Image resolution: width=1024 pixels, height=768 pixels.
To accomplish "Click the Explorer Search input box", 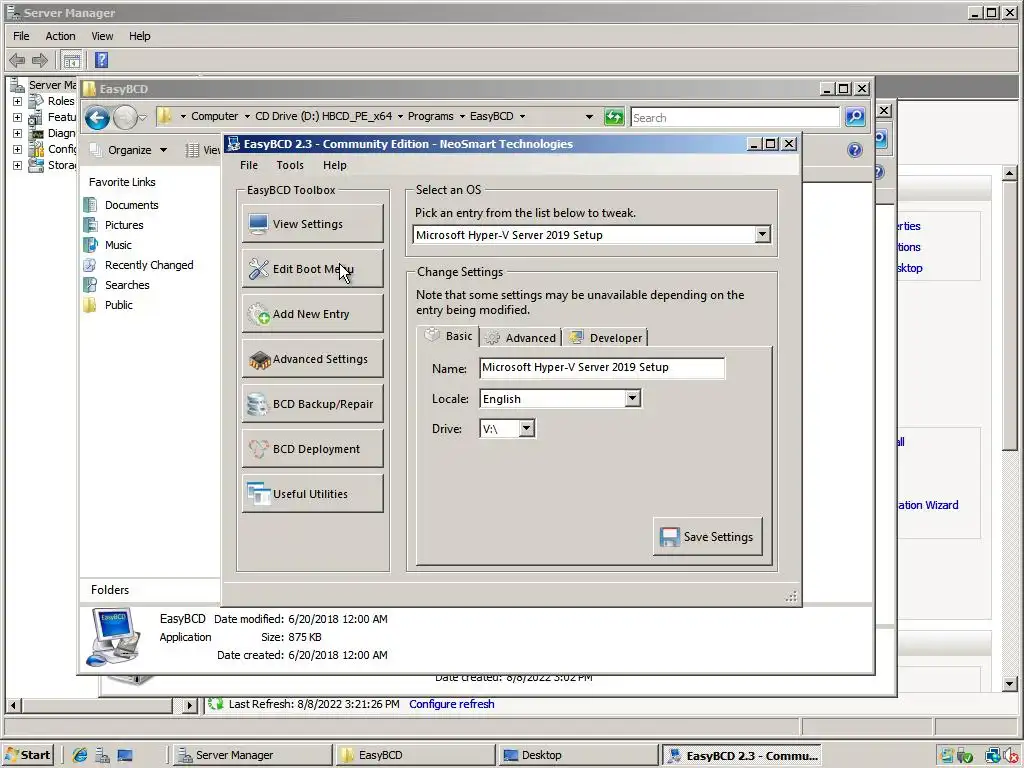I will [735, 118].
